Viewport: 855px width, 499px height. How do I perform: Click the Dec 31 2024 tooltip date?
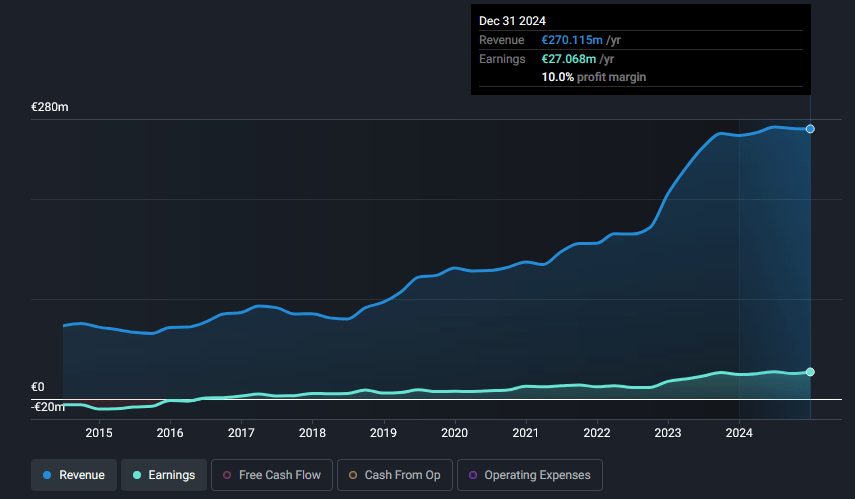pos(513,20)
